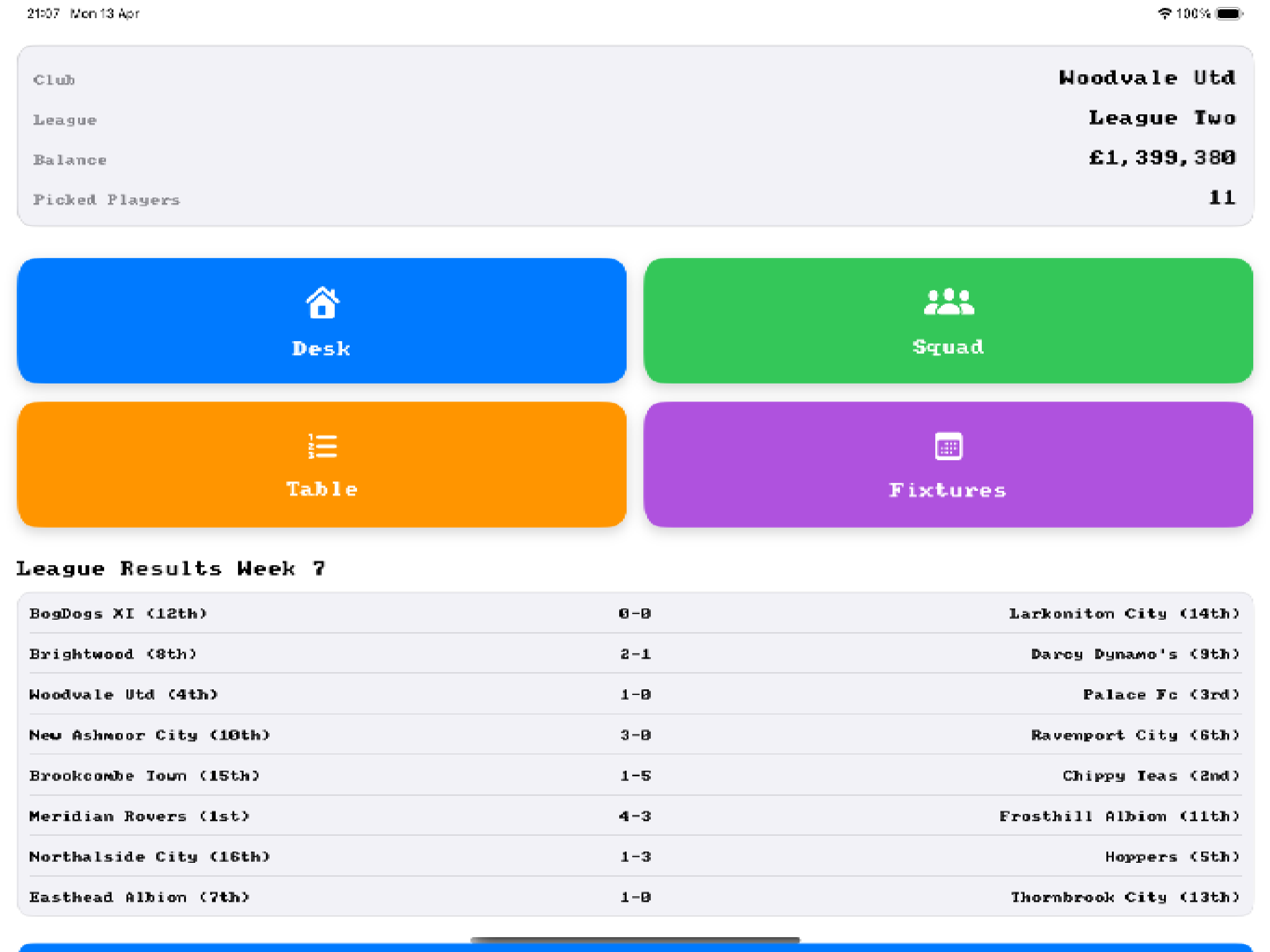The image size is (1270, 952).
Task: Tap the Club label
Action: 54,80
